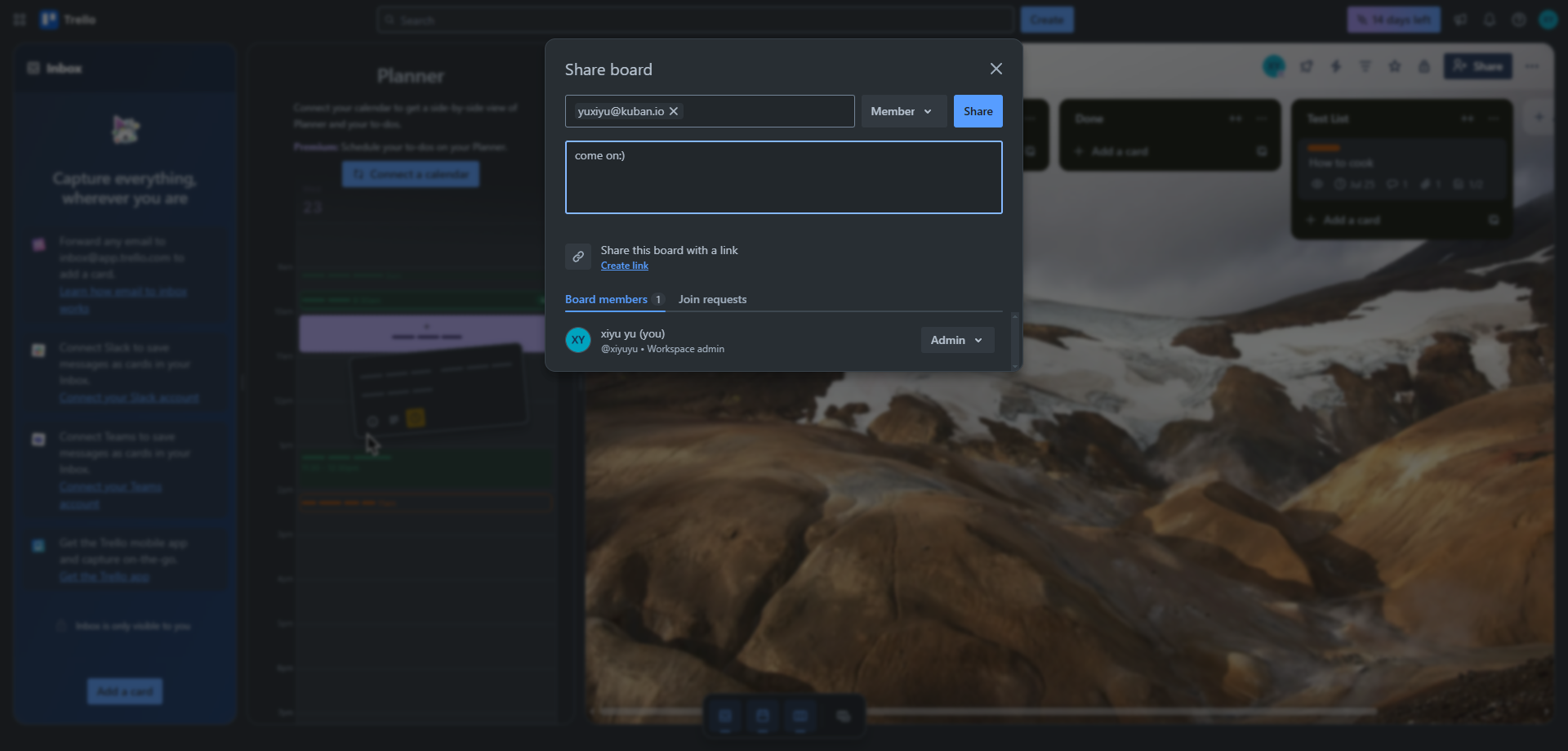Open the Admin permission dropdown

click(x=957, y=340)
